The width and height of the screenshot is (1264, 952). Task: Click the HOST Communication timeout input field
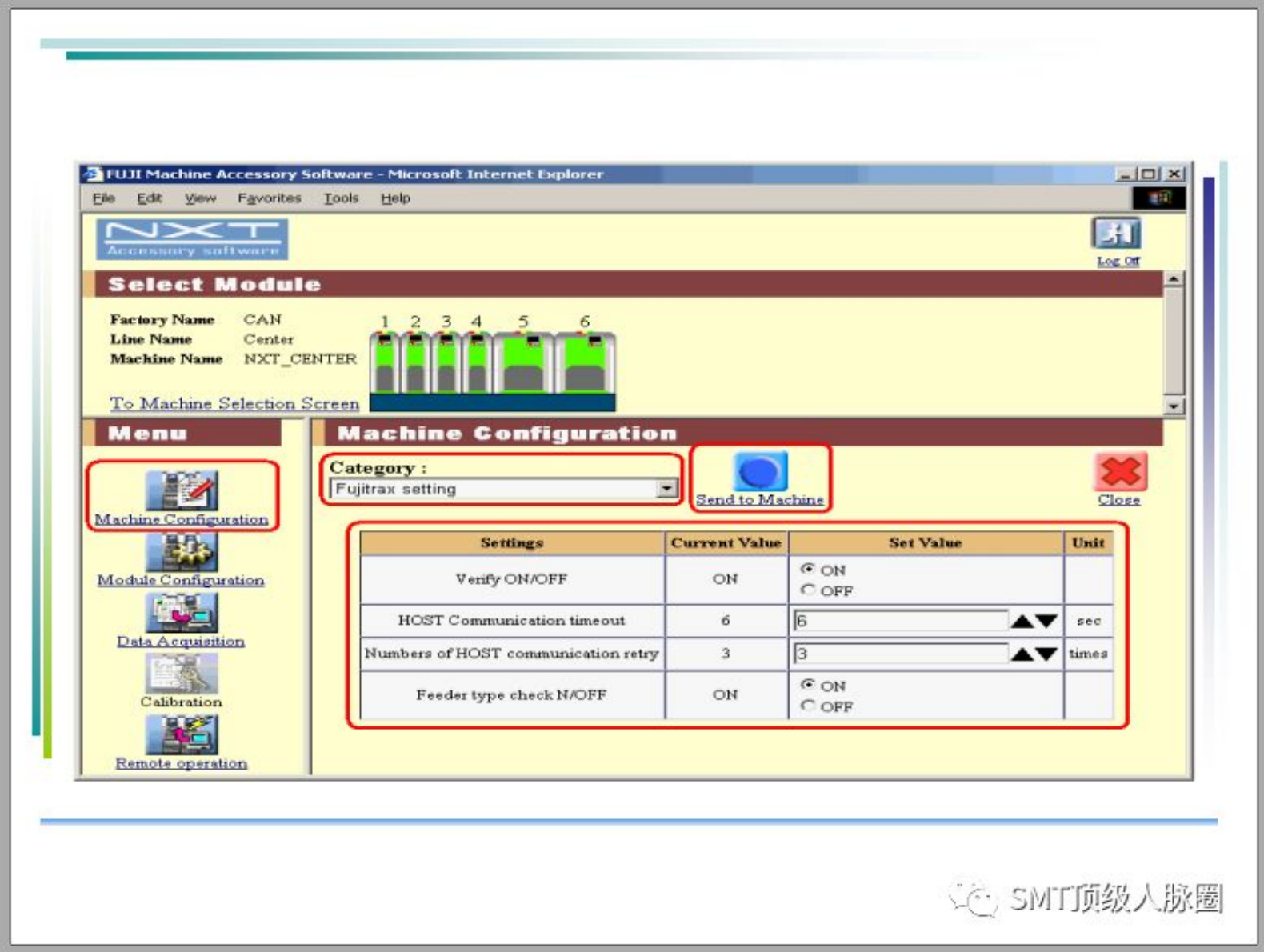[x=901, y=621]
